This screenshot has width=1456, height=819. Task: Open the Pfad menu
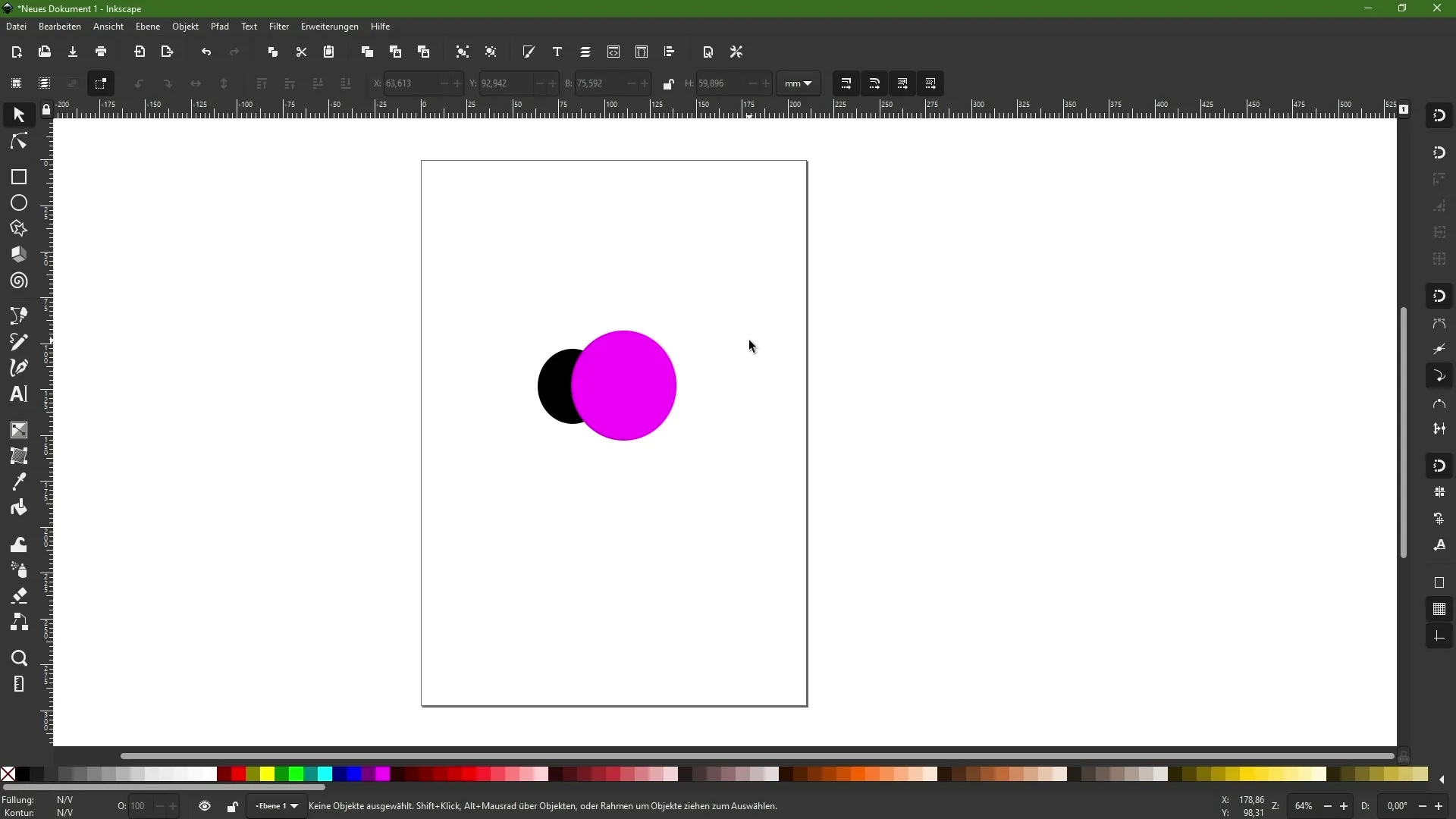tap(220, 27)
